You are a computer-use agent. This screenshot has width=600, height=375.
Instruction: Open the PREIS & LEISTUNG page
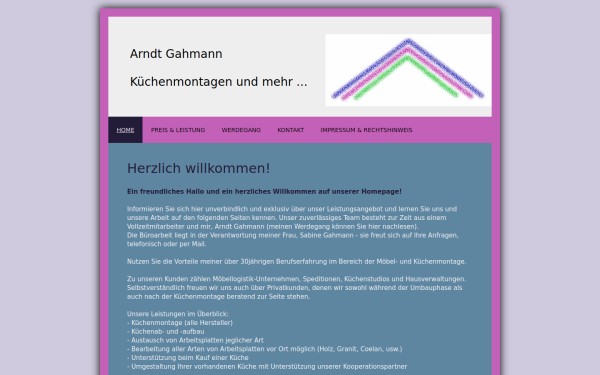[178, 130]
